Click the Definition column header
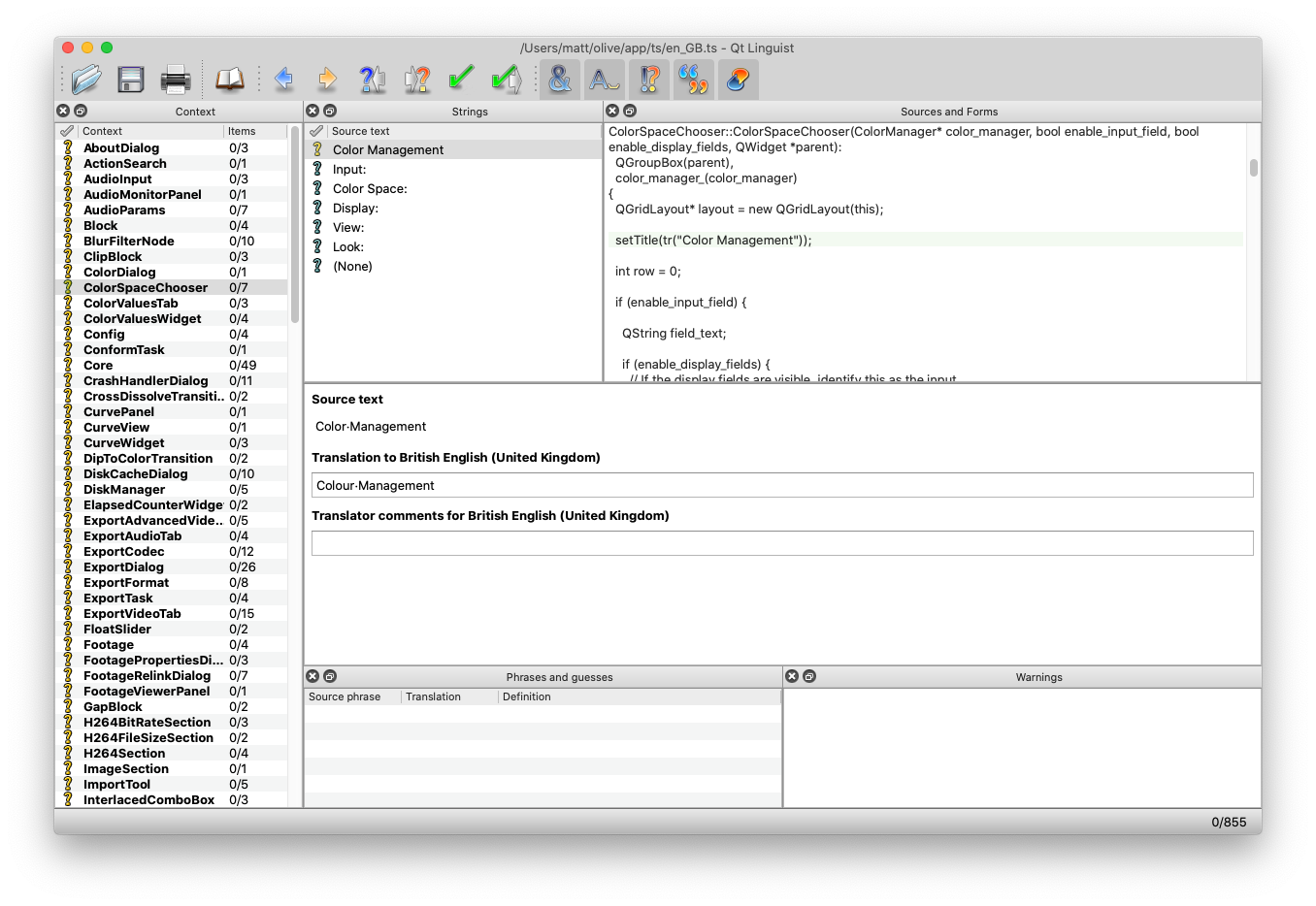 pyautogui.click(x=640, y=696)
